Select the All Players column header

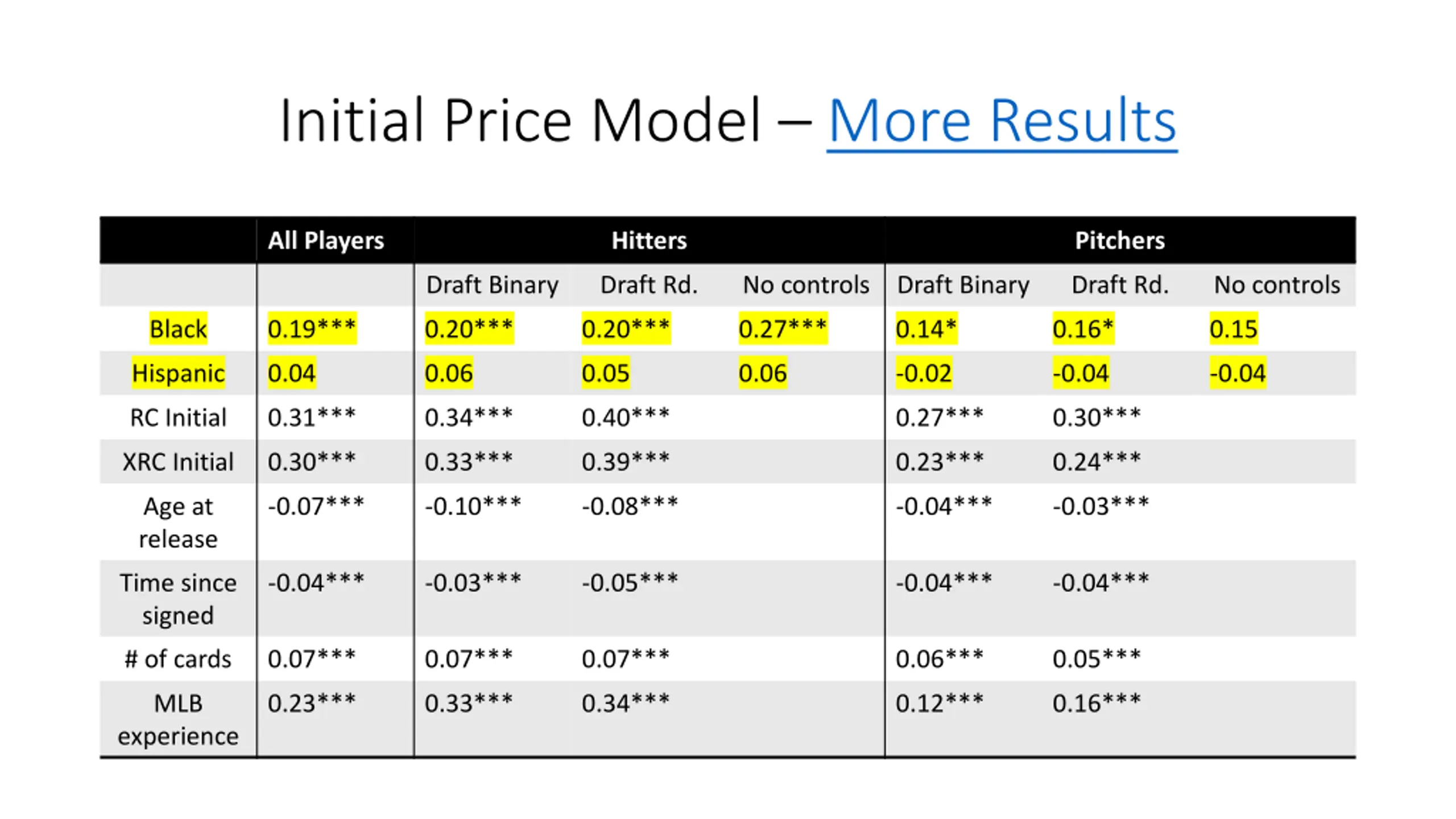click(326, 240)
